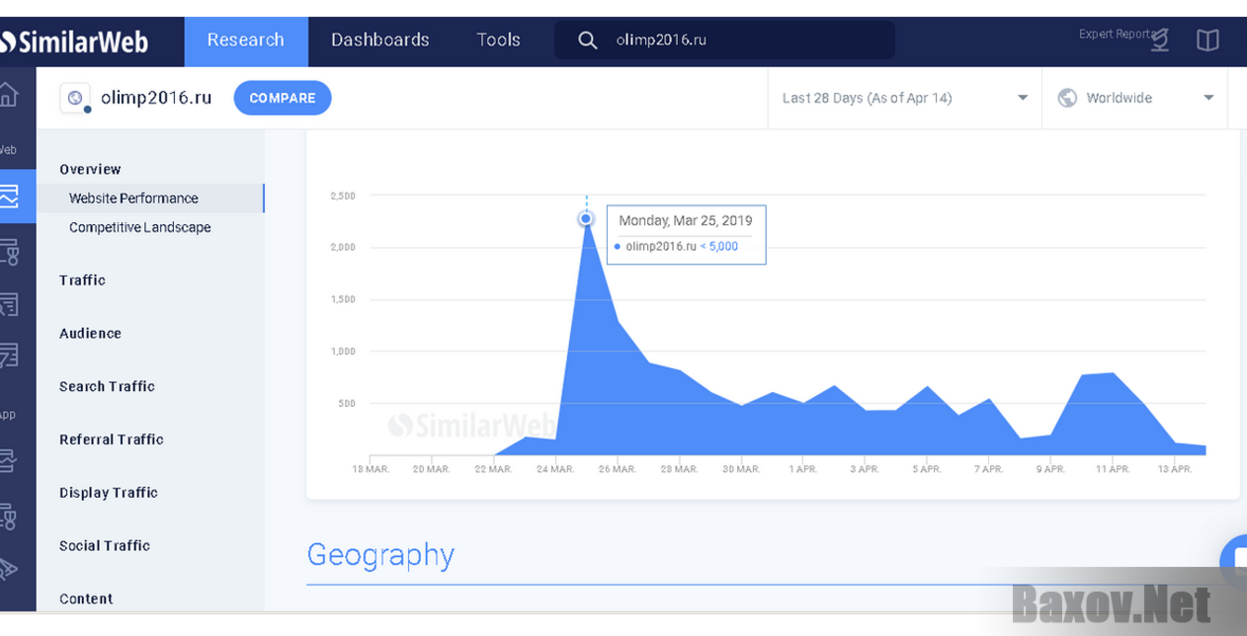Click the COMPARE button
Viewport: 1247px width, 636px height.
click(x=282, y=98)
